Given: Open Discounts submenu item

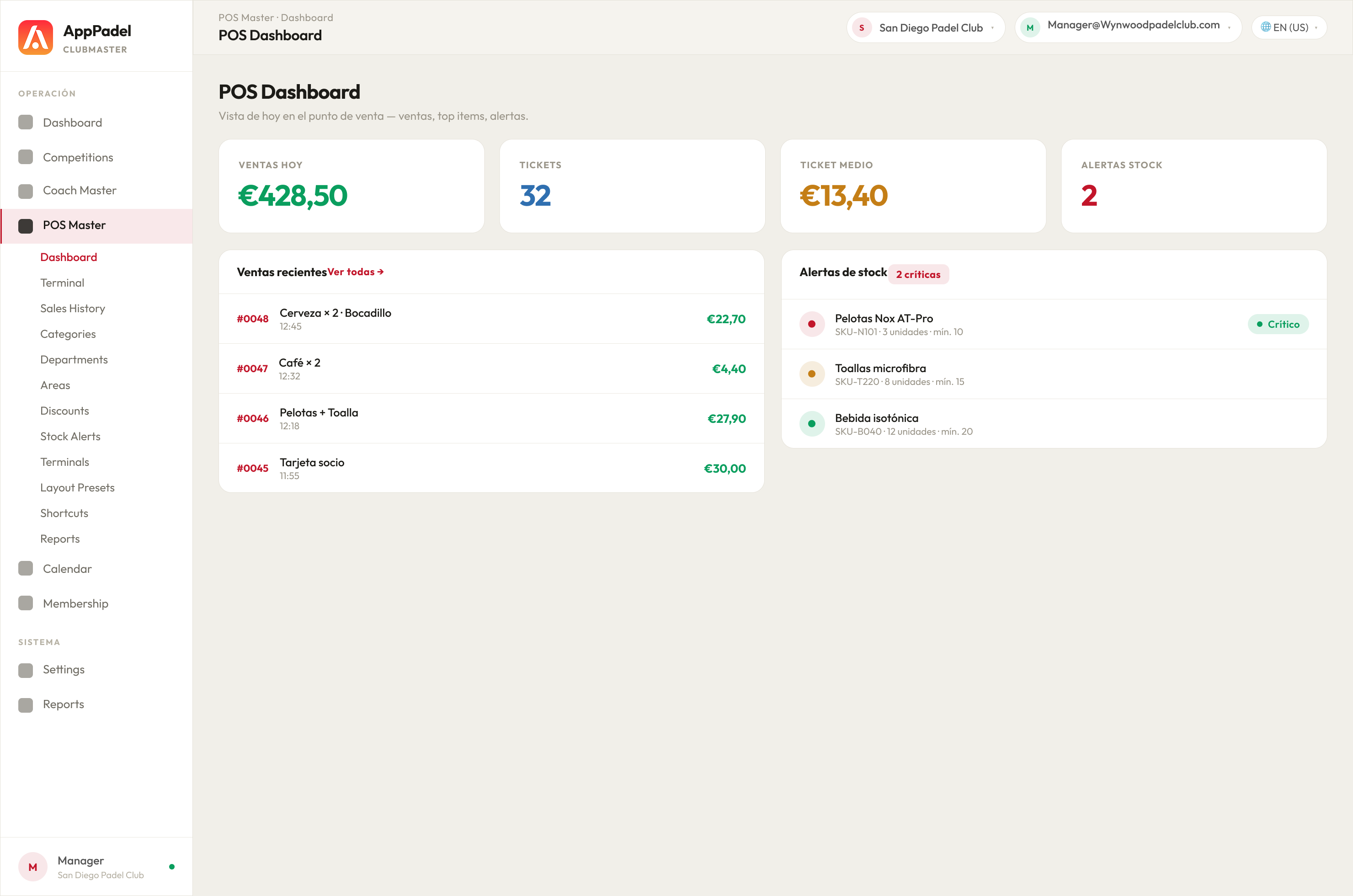Looking at the screenshot, I should coord(64,411).
